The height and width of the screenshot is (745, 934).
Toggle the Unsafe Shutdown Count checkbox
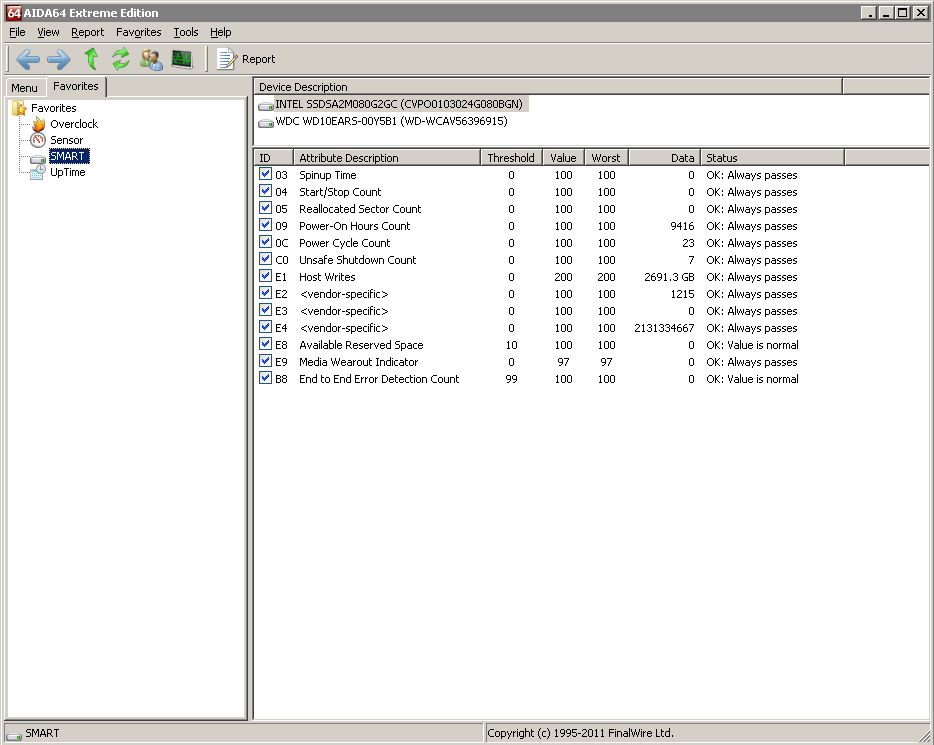coord(265,259)
